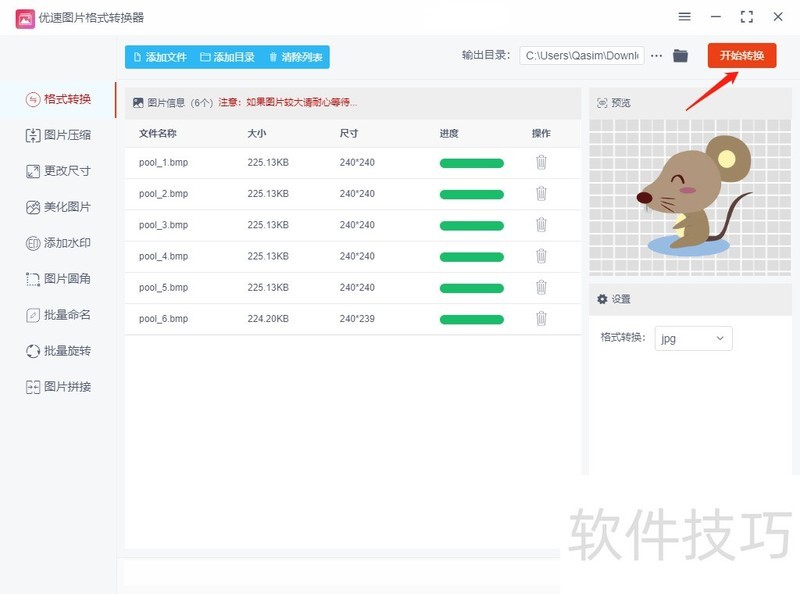Screen dimensions: 800x594
Task: Delete pool_1.bmp using its trash icon
Action: coord(541,161)
